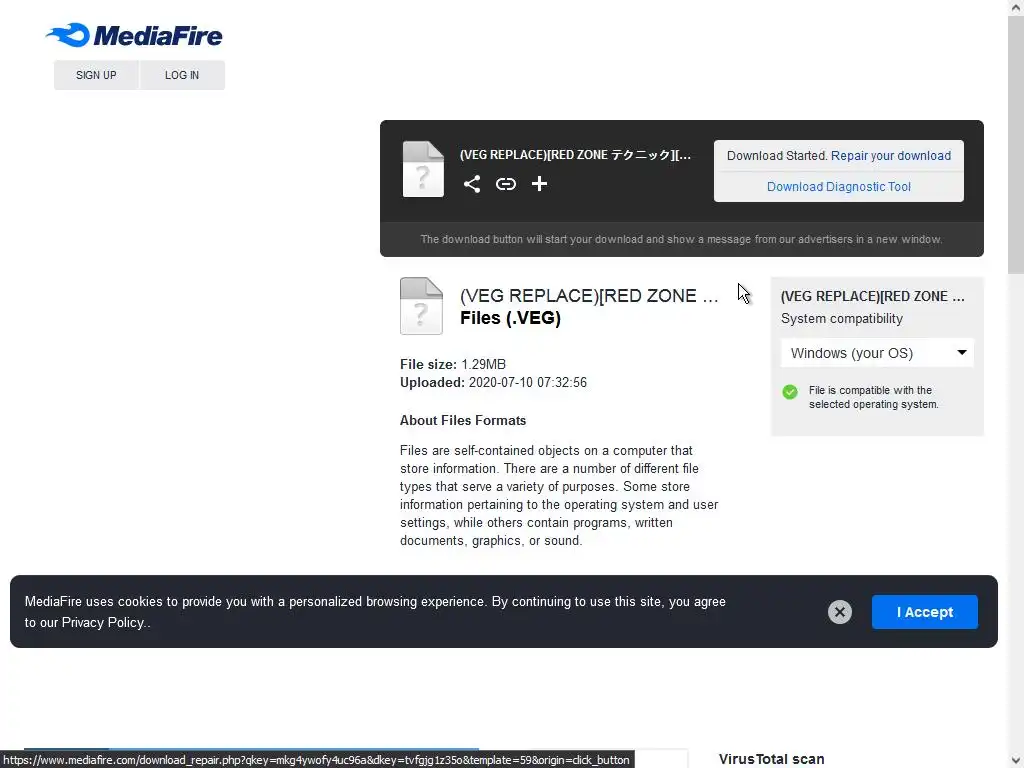This screenshot has height=768, width=1024.
Task: Click the 'System compatibility' label
Action: [842, 319]
